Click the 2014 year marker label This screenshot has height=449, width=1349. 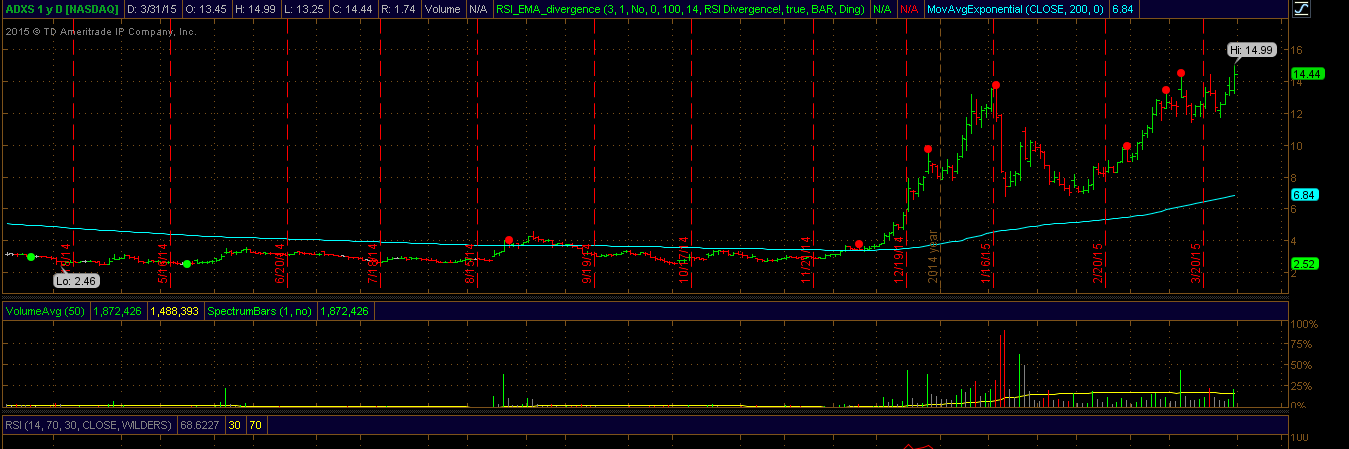[x=933, y=259]
